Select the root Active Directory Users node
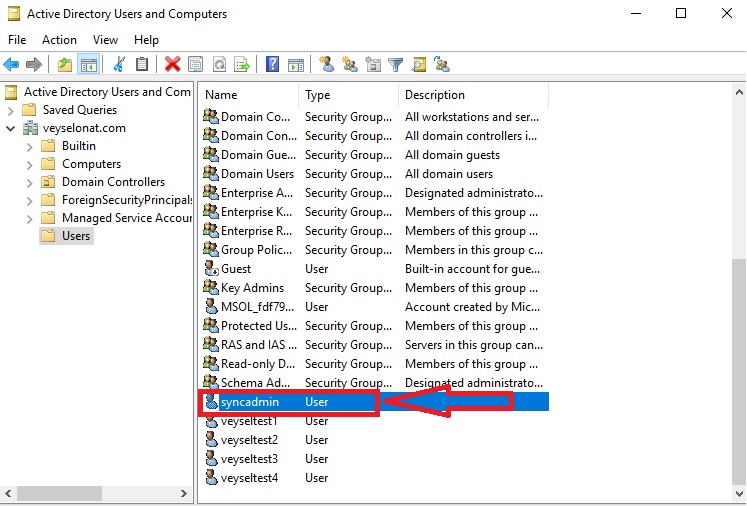Image resolution: width=747 pixels, height=506 pixels. tap(98, 91)
